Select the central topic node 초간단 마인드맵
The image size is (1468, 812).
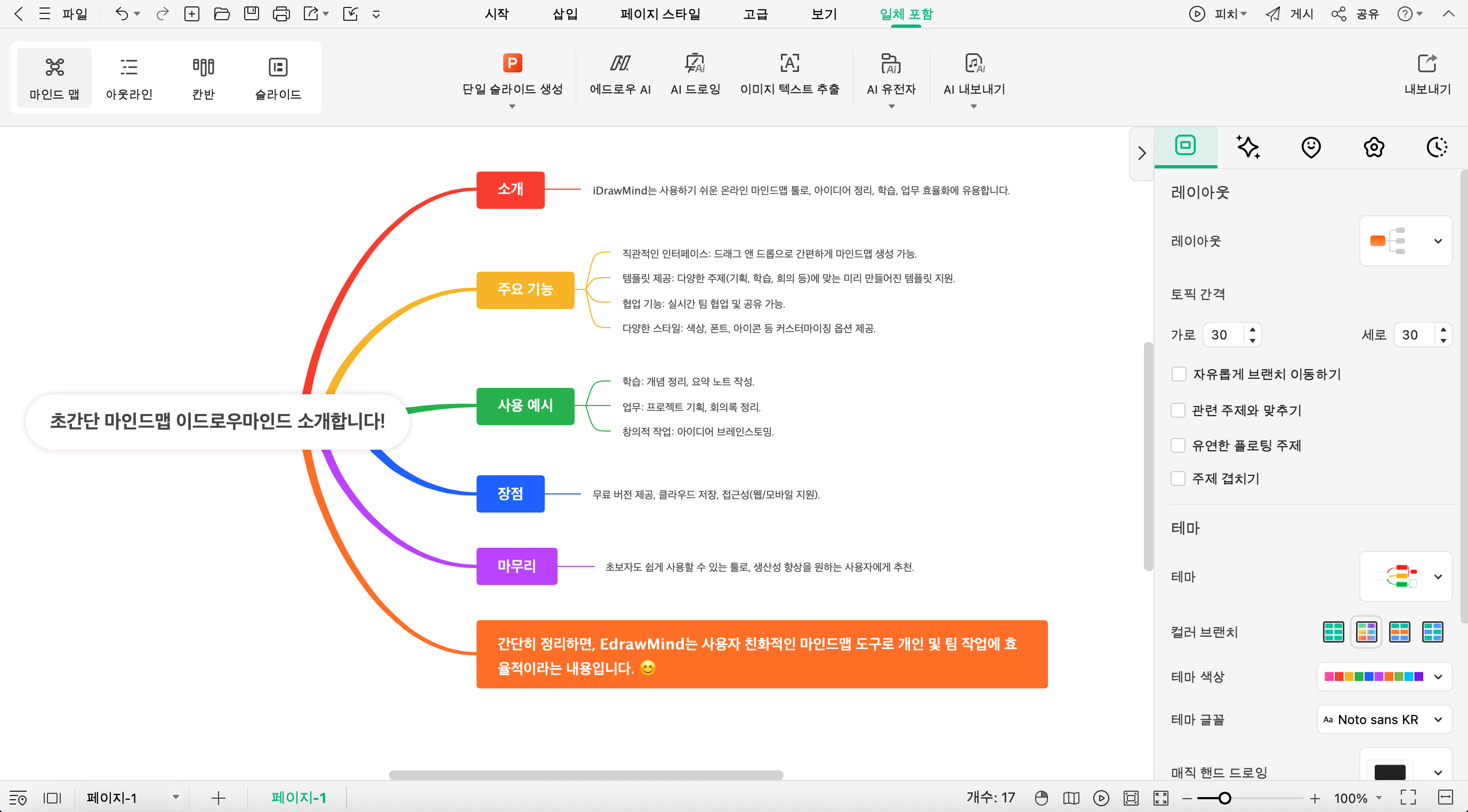click(x=217, y=421)
